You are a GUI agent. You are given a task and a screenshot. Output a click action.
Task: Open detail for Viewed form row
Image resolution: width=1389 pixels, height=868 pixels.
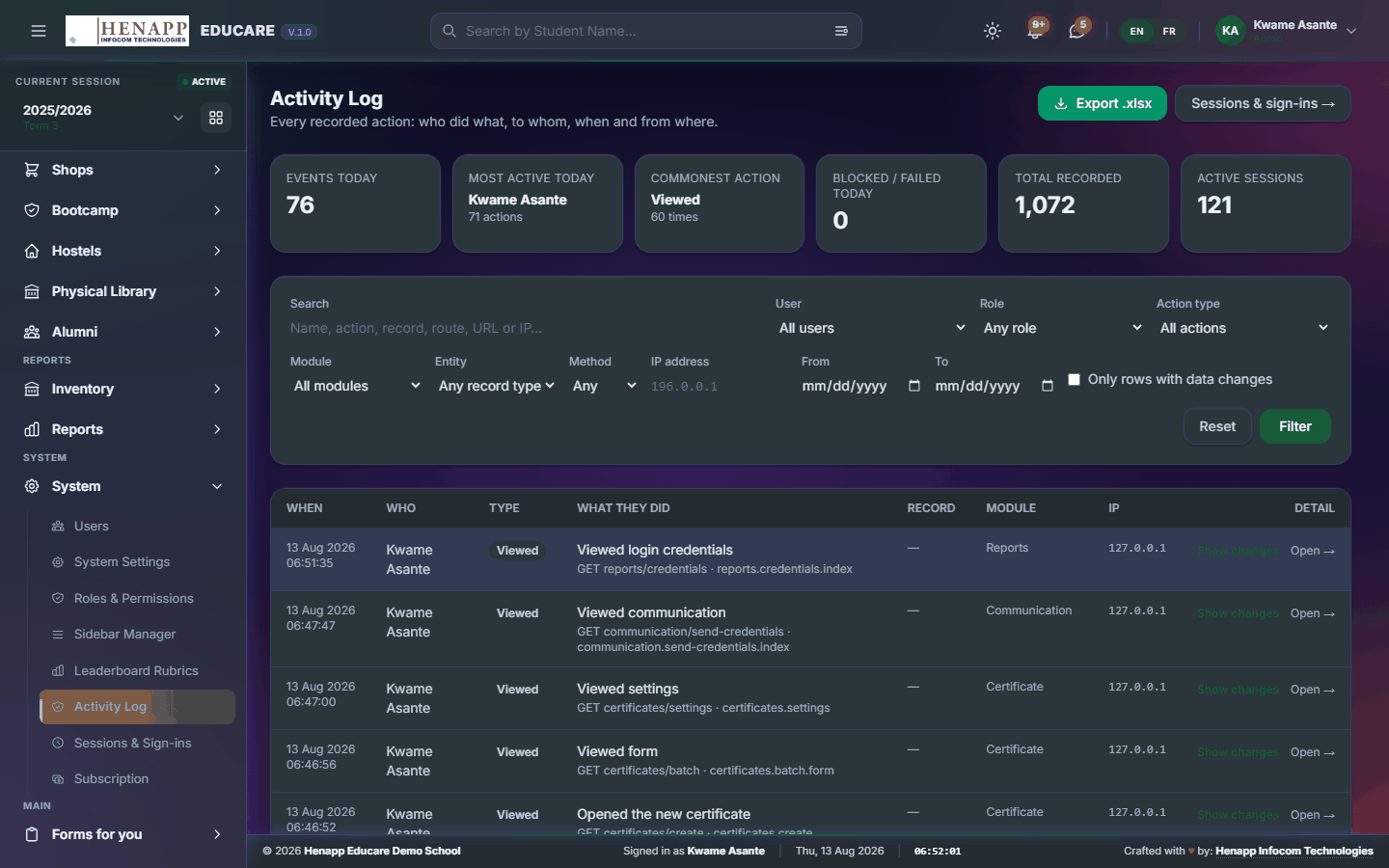click(1313, 752)
